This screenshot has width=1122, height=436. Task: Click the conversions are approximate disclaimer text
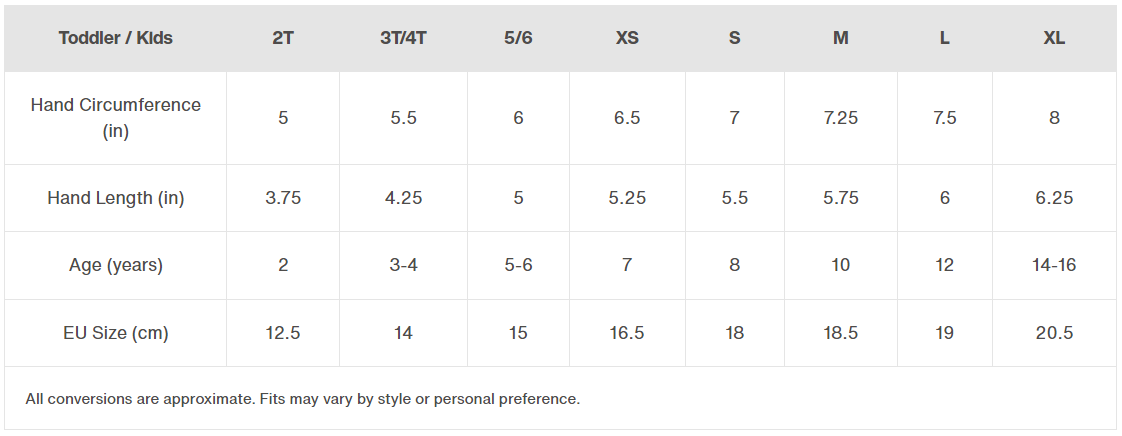(303, 399)
